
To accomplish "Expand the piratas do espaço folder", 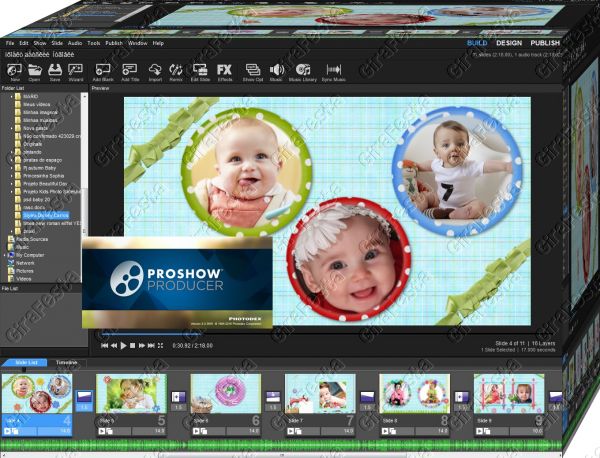I will pos(11,160).
